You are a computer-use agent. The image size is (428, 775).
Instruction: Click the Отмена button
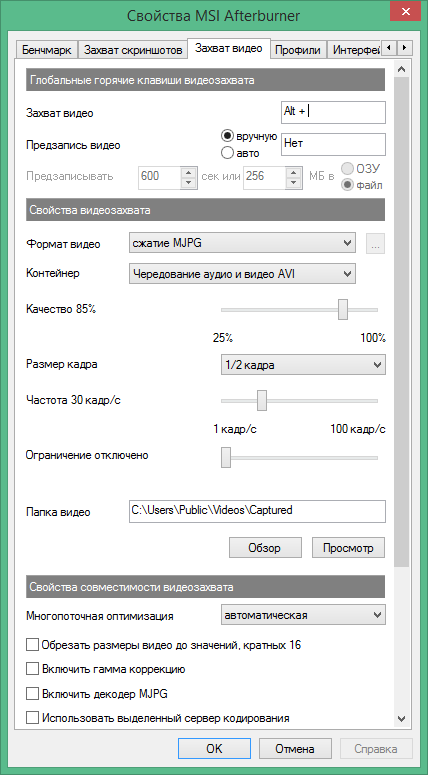point(295,748)
